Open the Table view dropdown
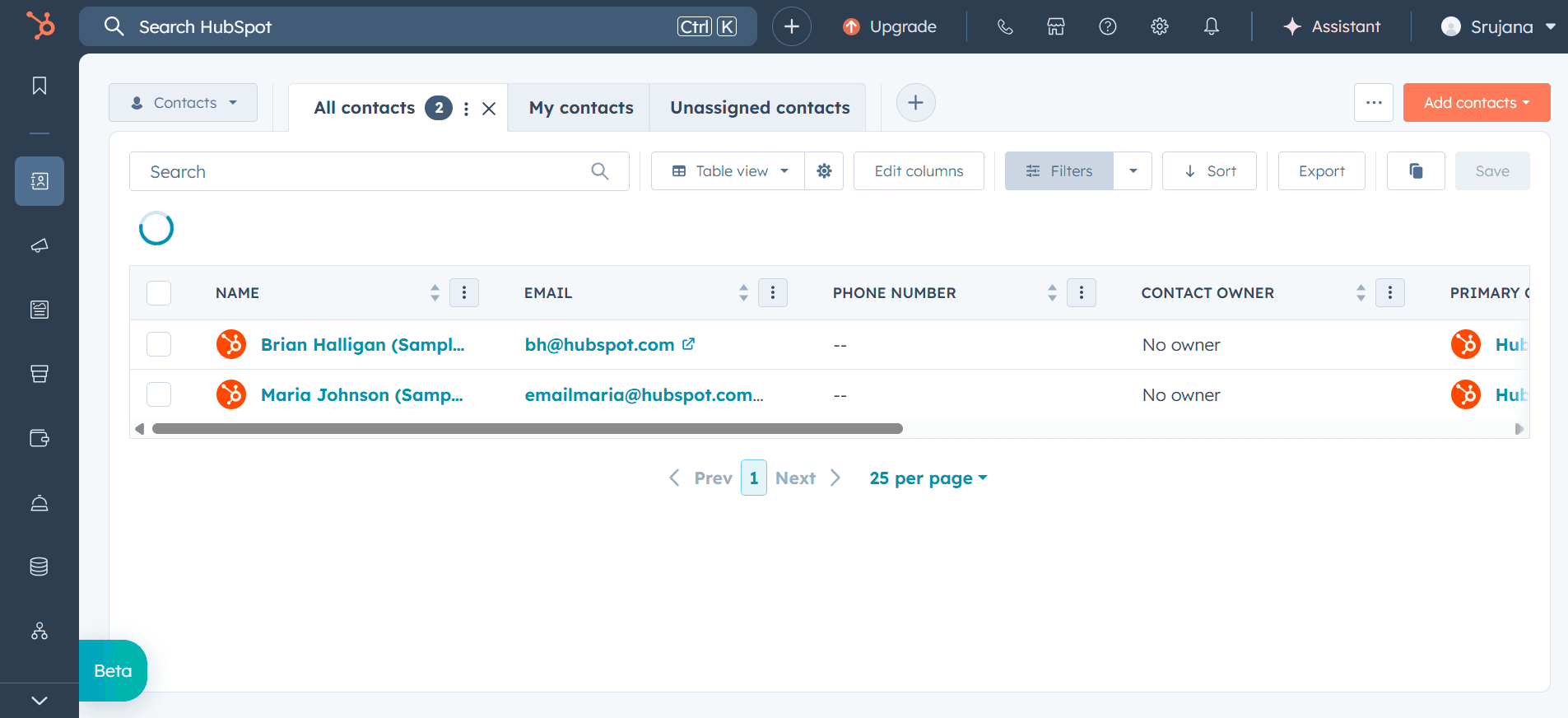This screenshot has width=1568, height=718. point(728,171)
